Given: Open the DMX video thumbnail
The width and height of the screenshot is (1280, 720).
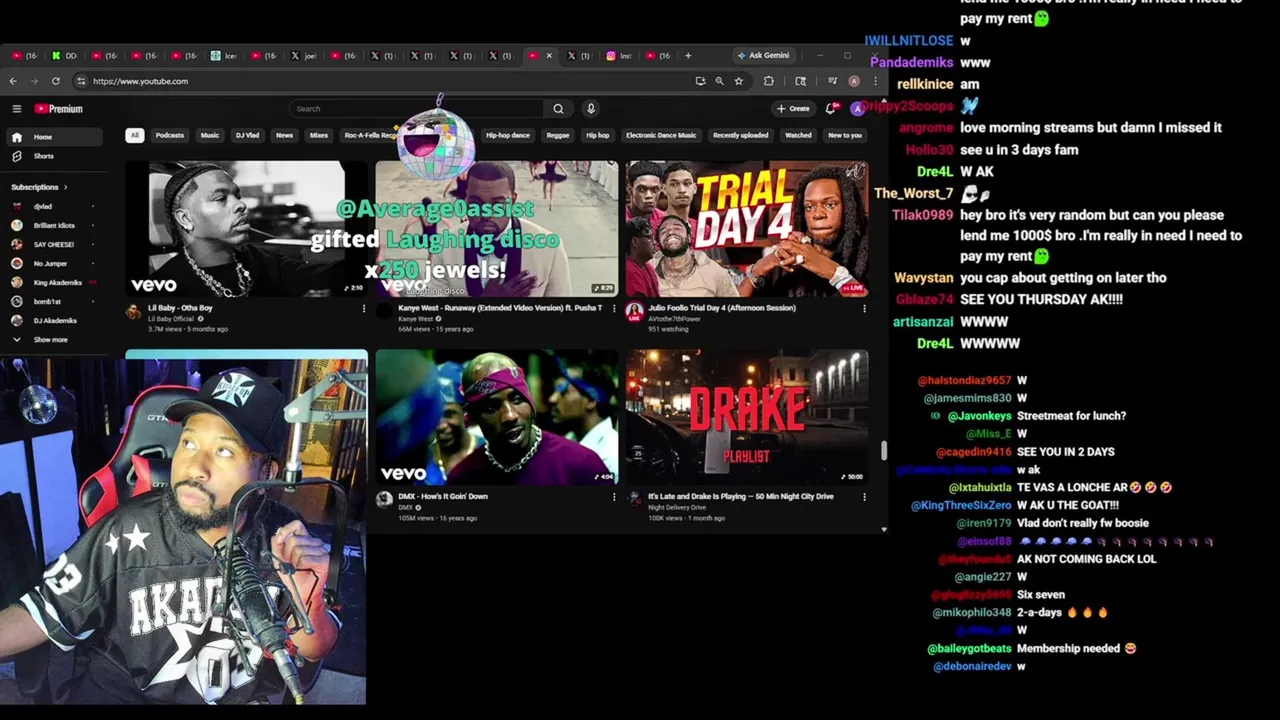Looking at the screenshot, I should point(497,417).
